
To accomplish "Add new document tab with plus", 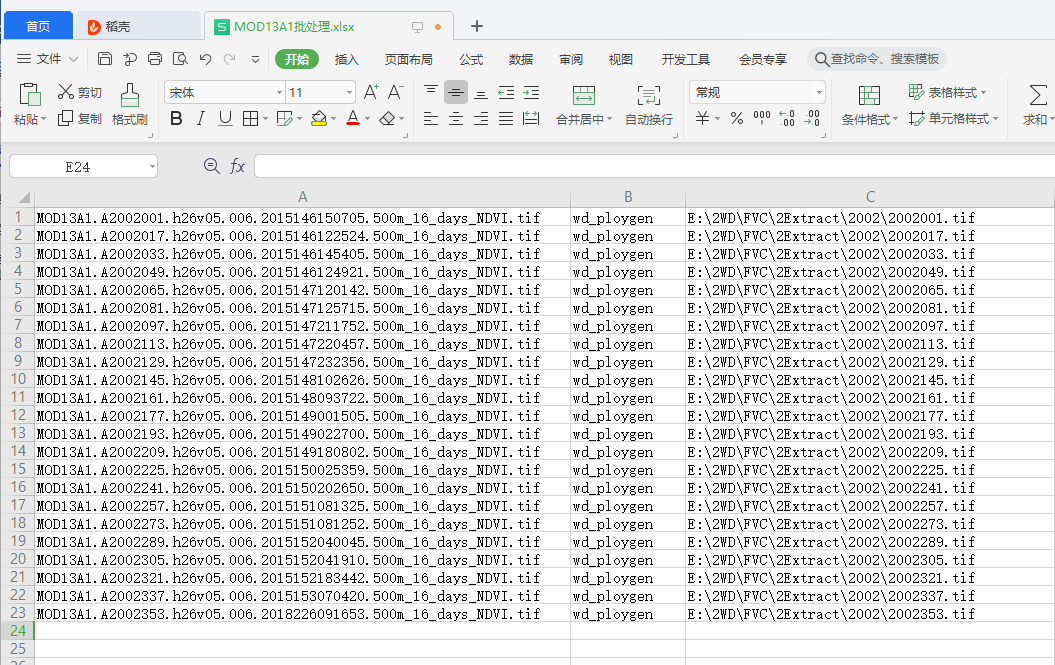I will [476, 26].
